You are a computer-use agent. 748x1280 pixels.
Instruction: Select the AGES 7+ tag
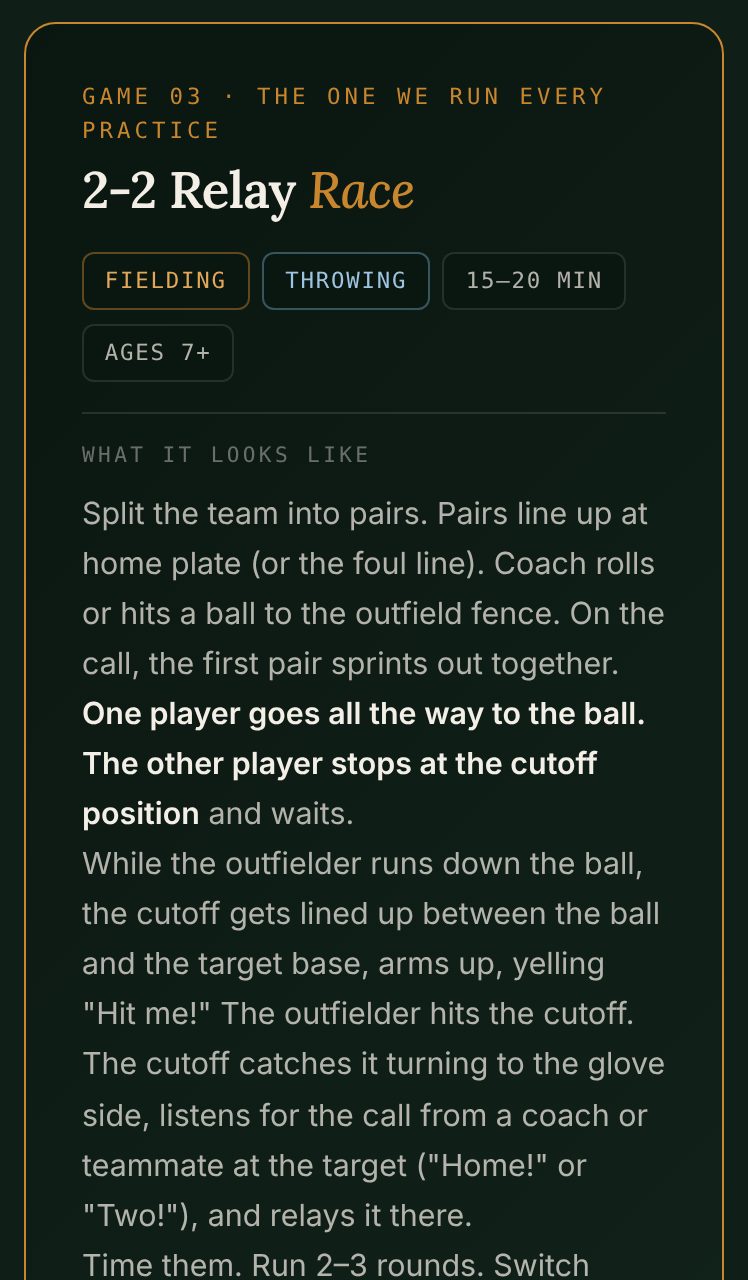[158, 353]
